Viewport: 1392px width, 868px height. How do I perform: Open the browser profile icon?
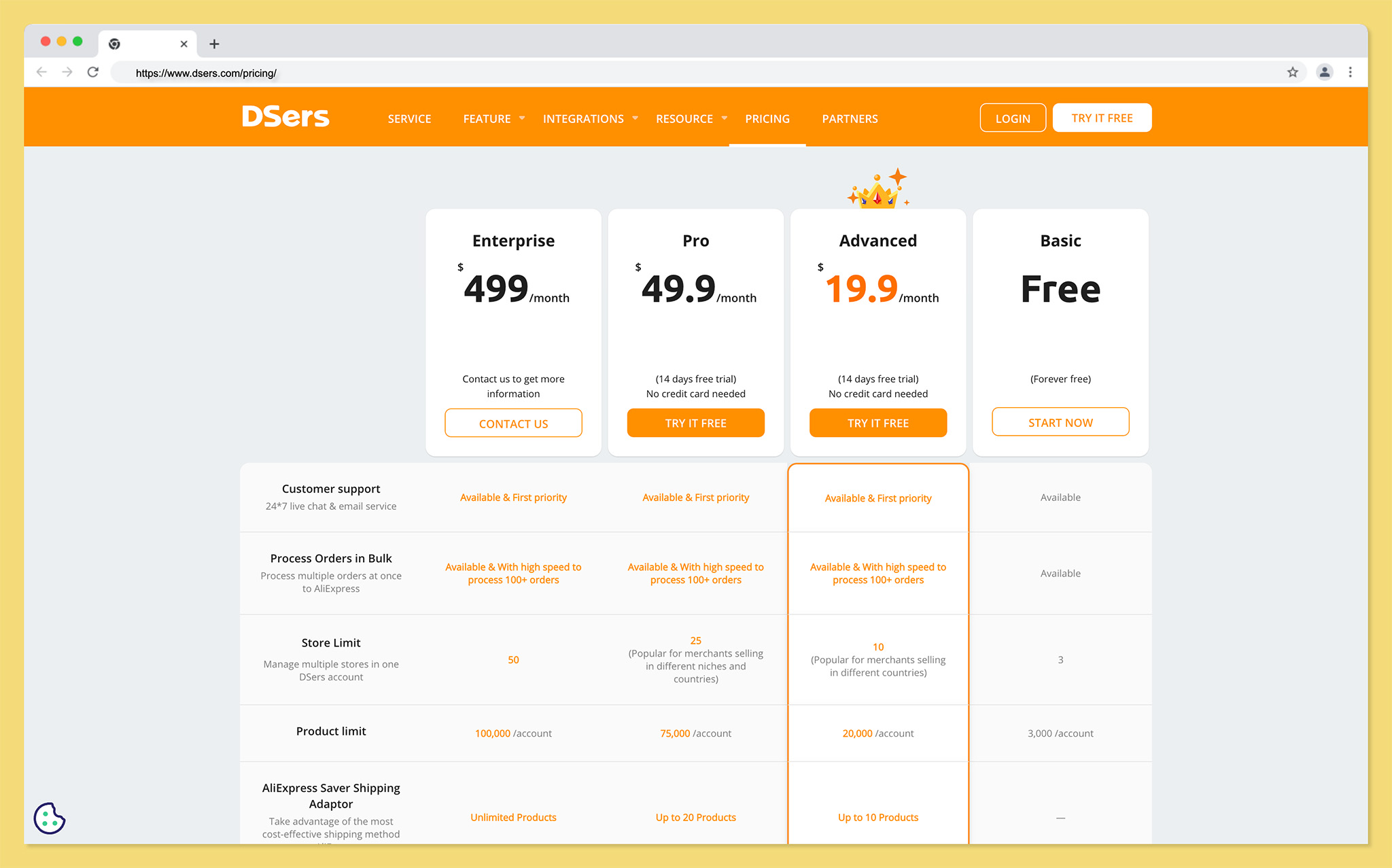[1324, 72]
